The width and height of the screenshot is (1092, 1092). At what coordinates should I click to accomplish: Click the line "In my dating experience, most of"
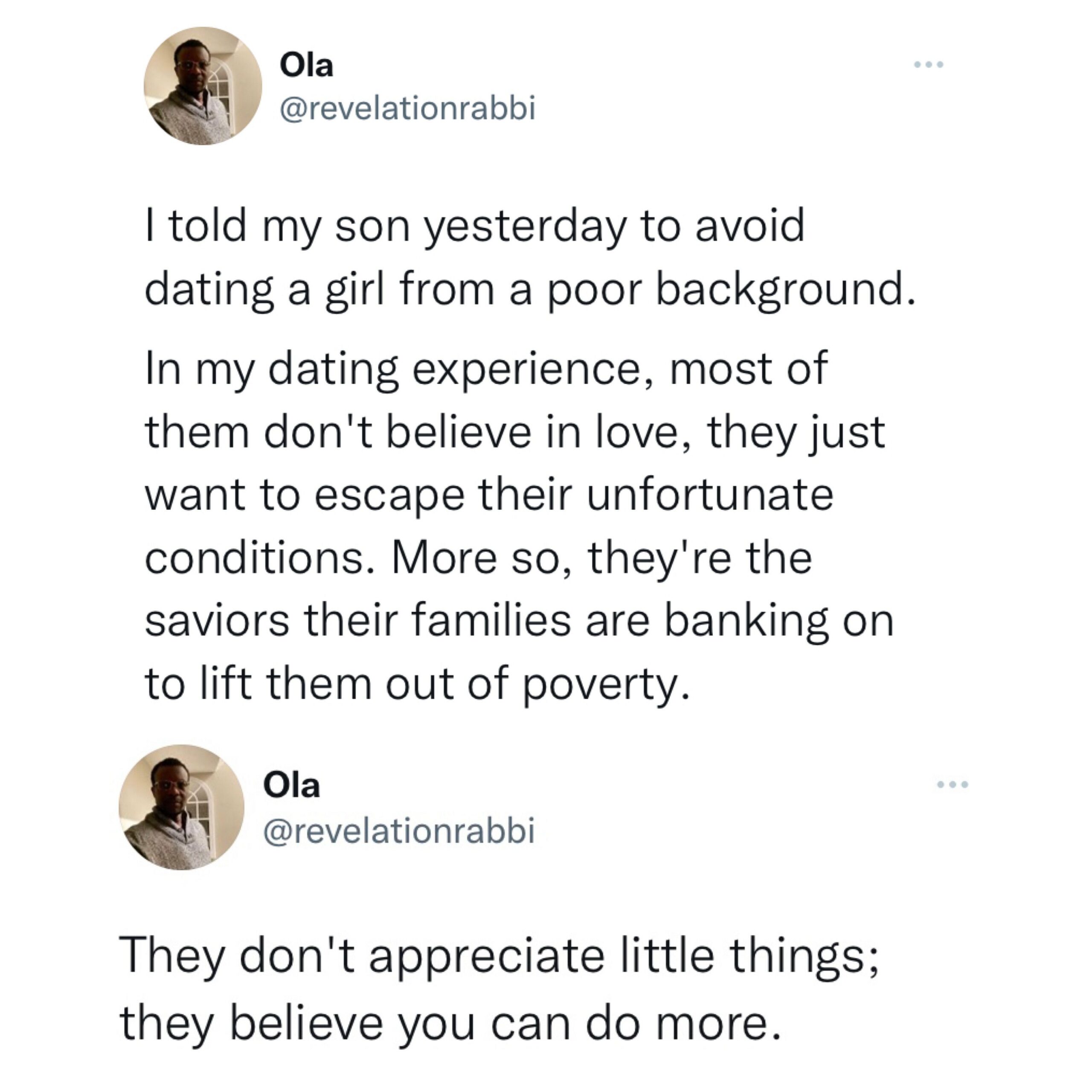[486, 369]
